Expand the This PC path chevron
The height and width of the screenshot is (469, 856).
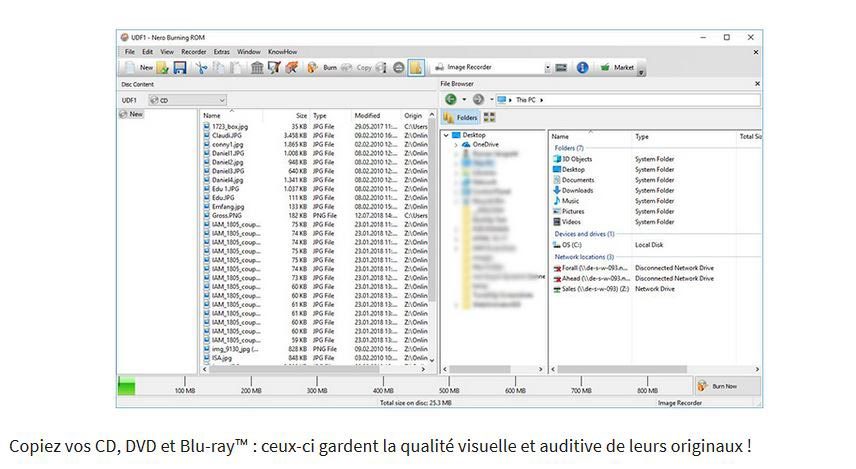542,100
